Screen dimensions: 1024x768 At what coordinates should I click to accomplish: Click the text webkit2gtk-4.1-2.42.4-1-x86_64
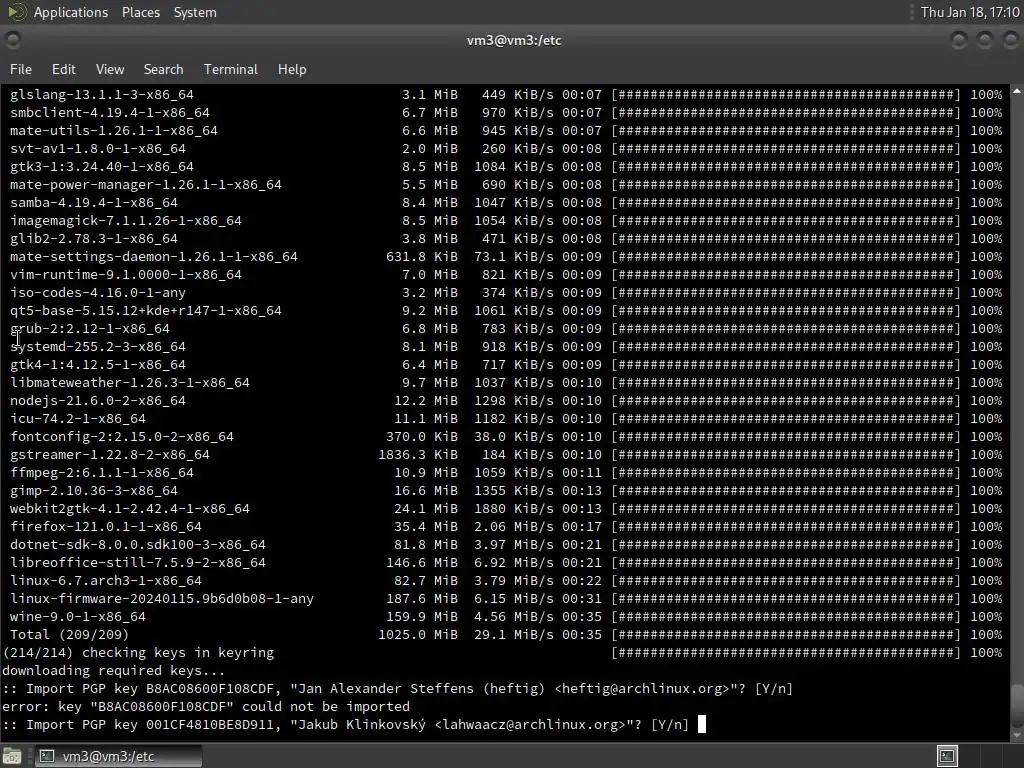tap(130, 509)
